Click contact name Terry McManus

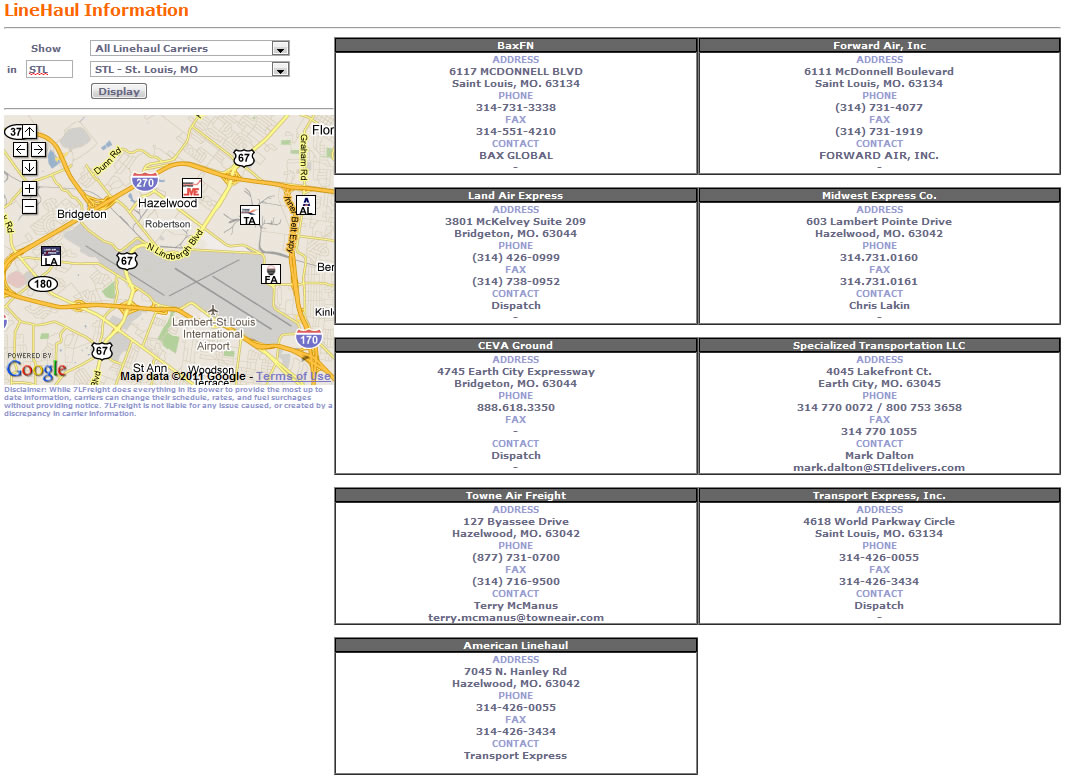[516, 606]
